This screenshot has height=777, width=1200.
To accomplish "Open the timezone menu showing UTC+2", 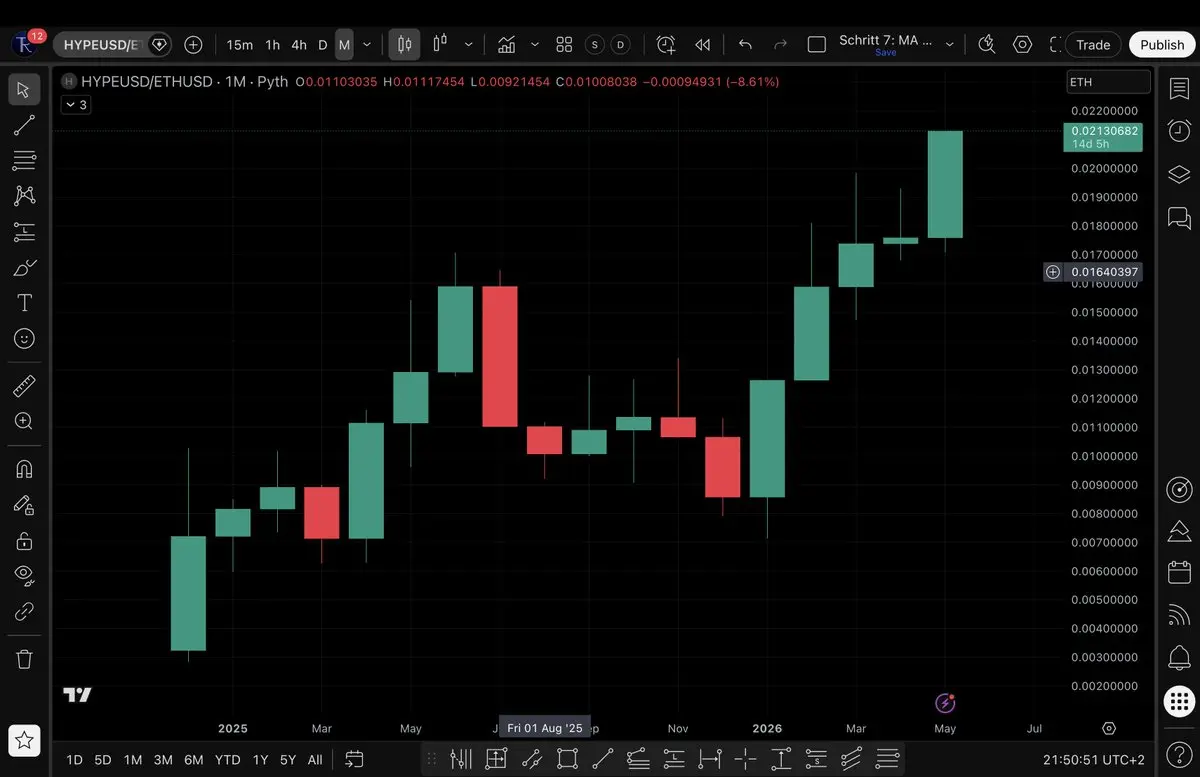I will point(1094,760).
